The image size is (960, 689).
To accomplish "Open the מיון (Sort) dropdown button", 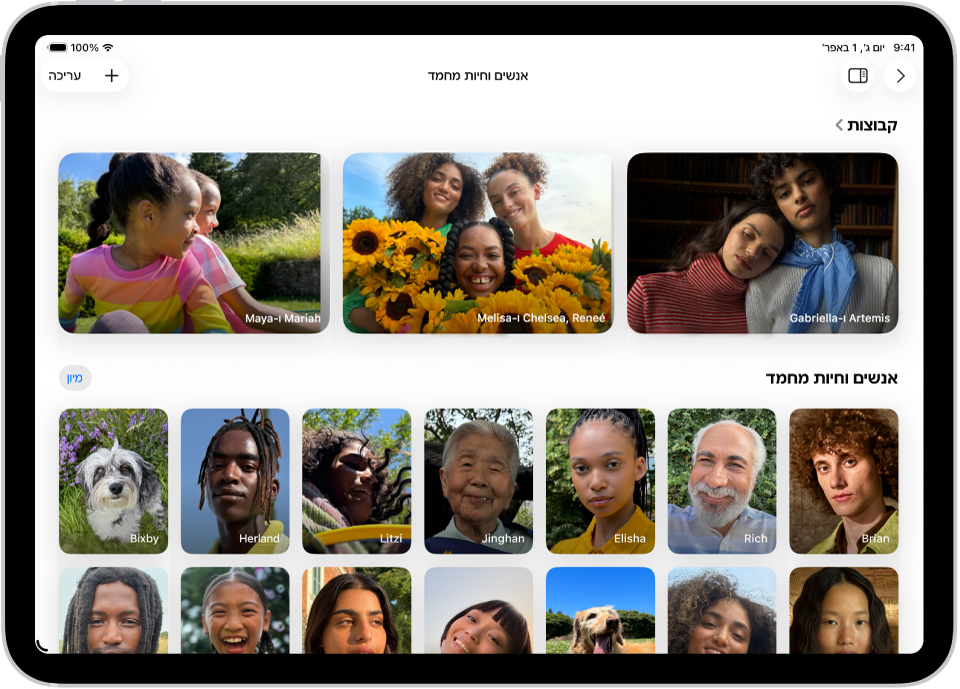I will click(75, 378).
